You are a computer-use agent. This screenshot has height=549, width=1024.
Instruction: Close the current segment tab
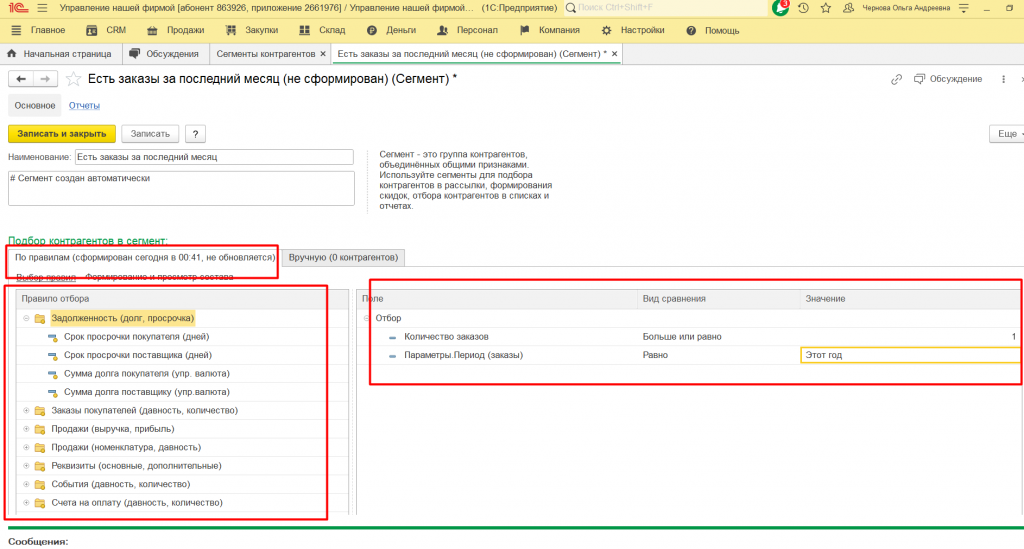click(x=615, y=54)
